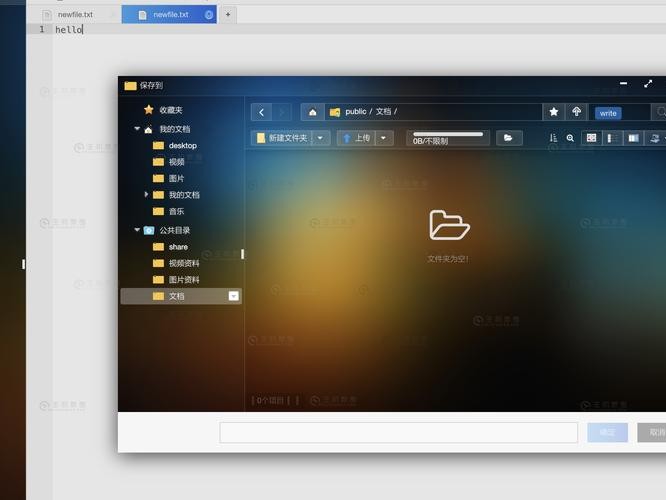Go up one level with up arrow icon
Viewport: 666px width, 500px height.
click(x=576, y=112)
